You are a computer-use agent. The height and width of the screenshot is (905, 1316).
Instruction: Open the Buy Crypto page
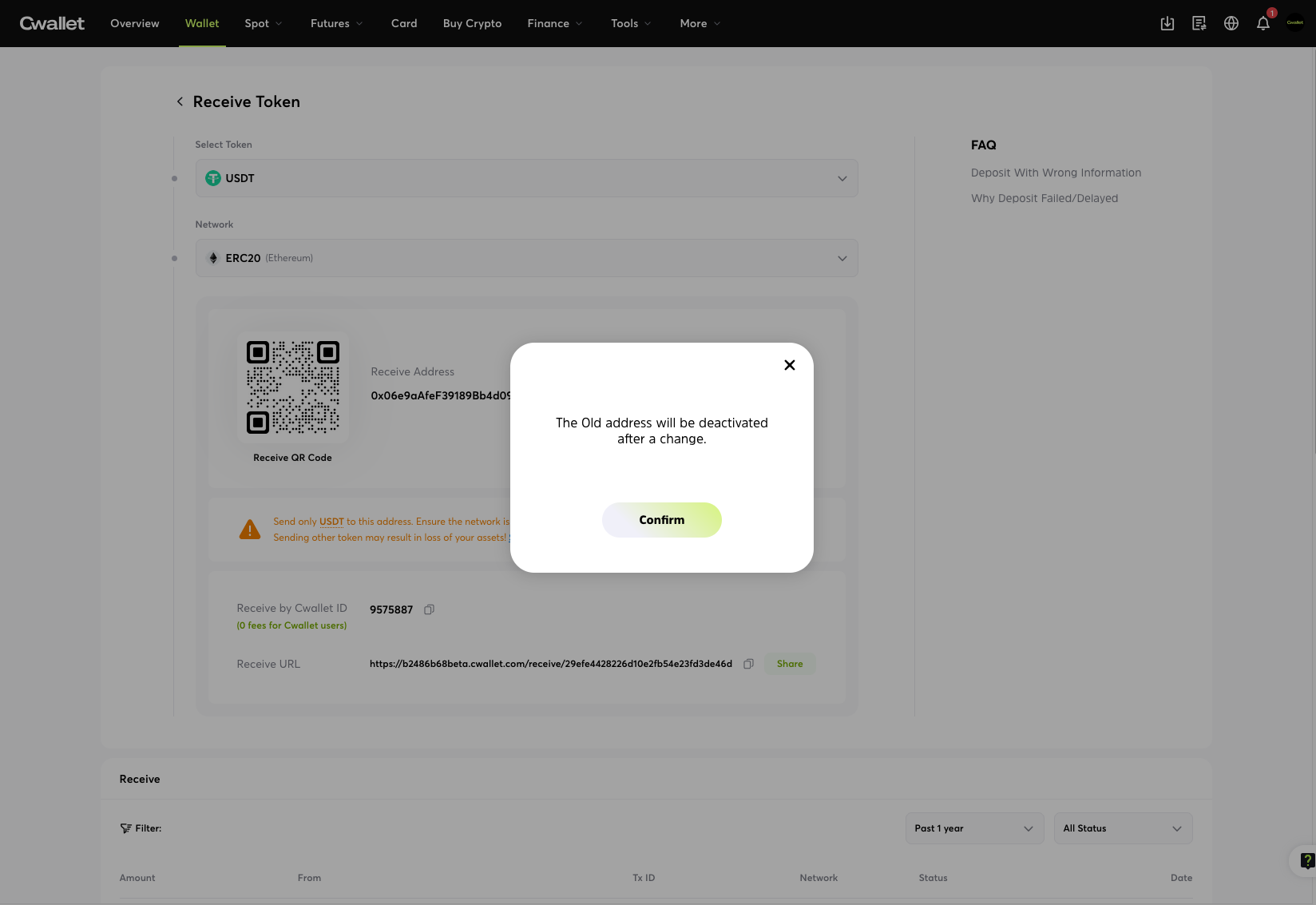[472, 23]
